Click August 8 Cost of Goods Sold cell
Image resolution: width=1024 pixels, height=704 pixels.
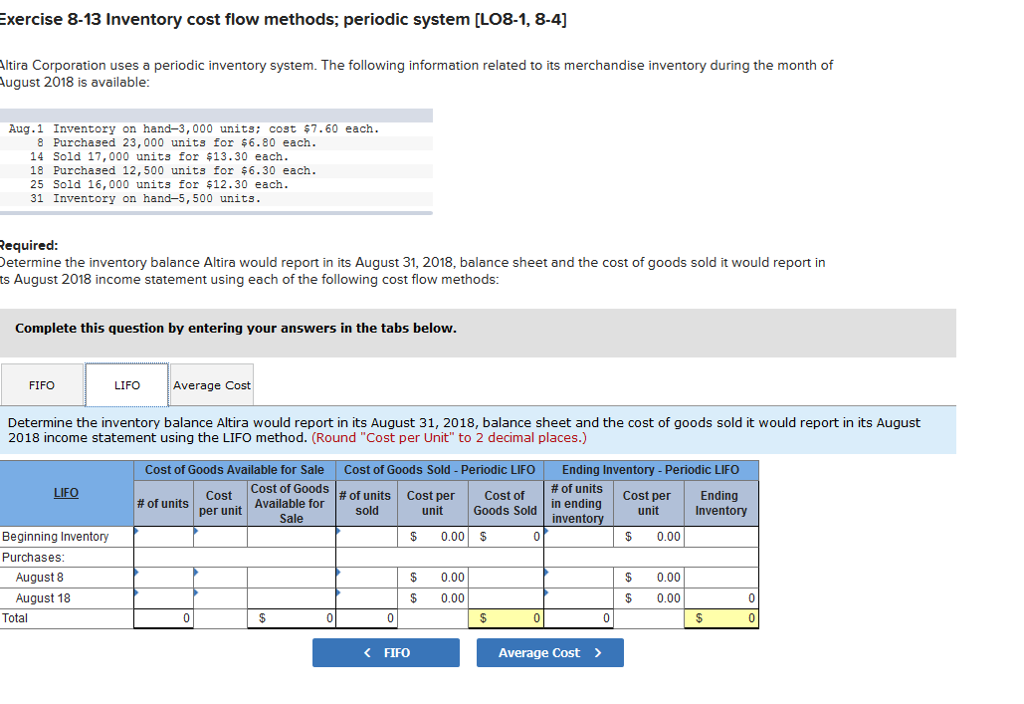coord(506,577)
